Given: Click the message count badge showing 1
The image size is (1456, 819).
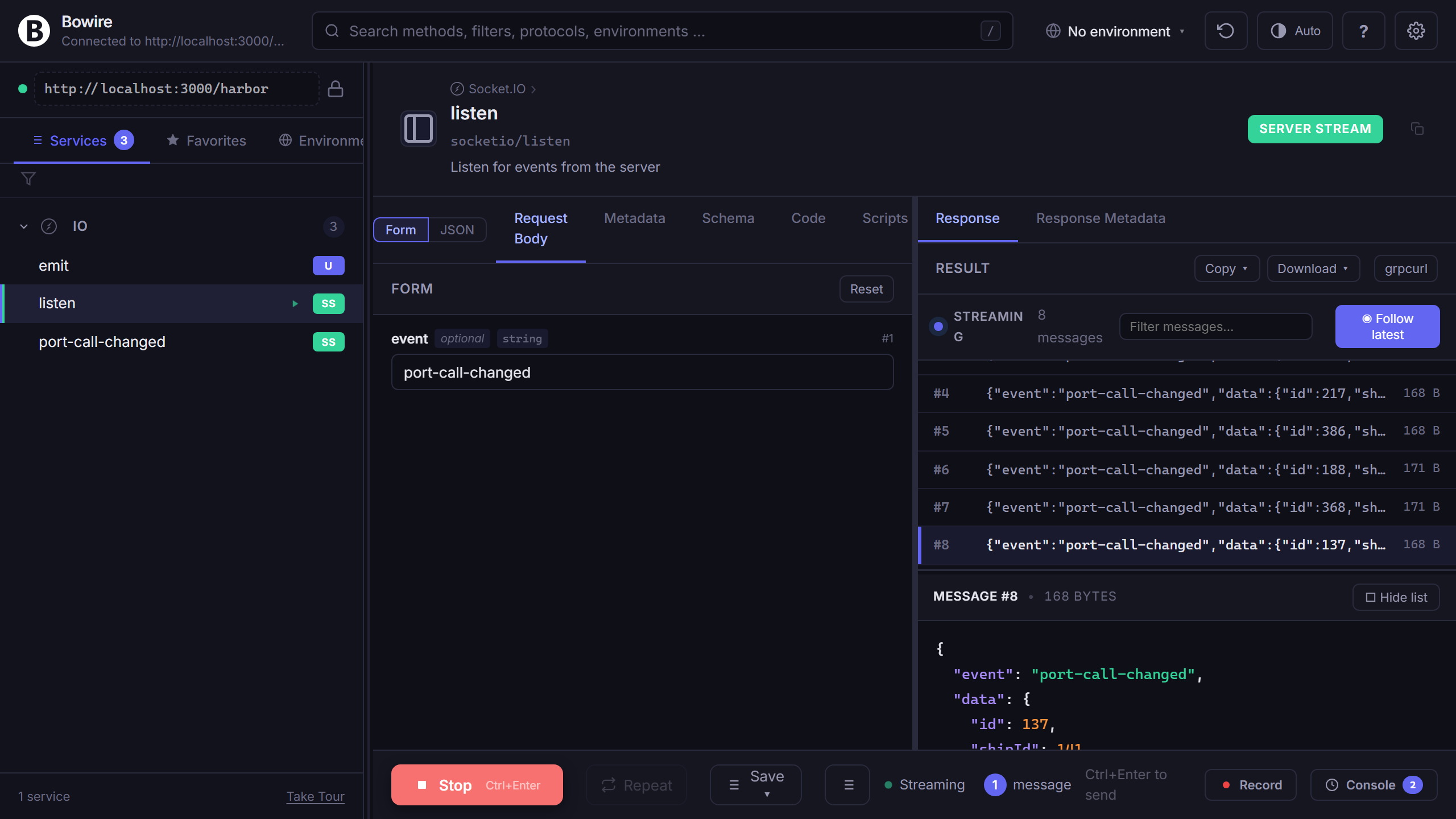Looking at the screenshot, I should [995, 785].
